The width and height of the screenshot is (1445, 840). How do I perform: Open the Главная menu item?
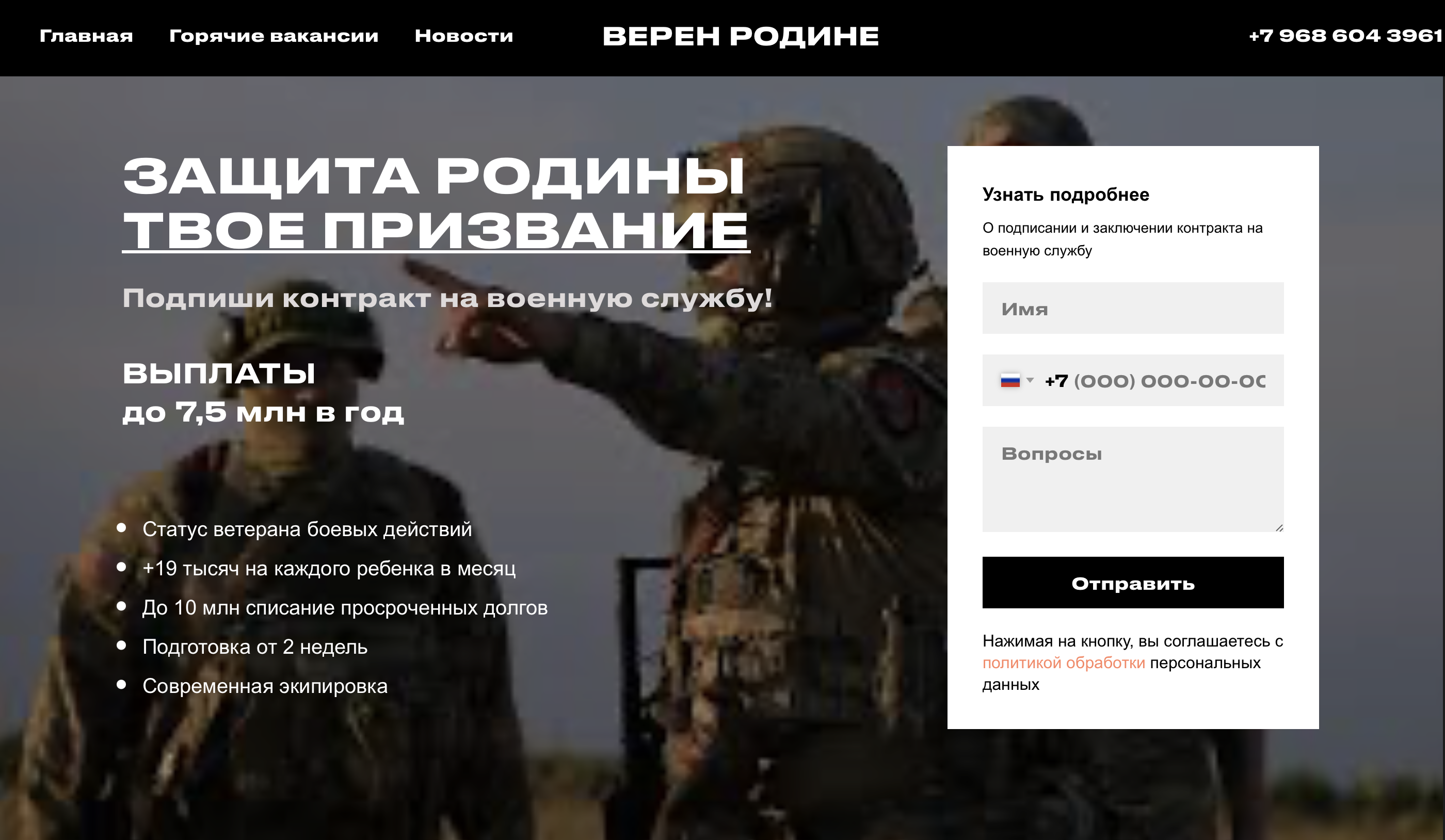coord(86,36)
